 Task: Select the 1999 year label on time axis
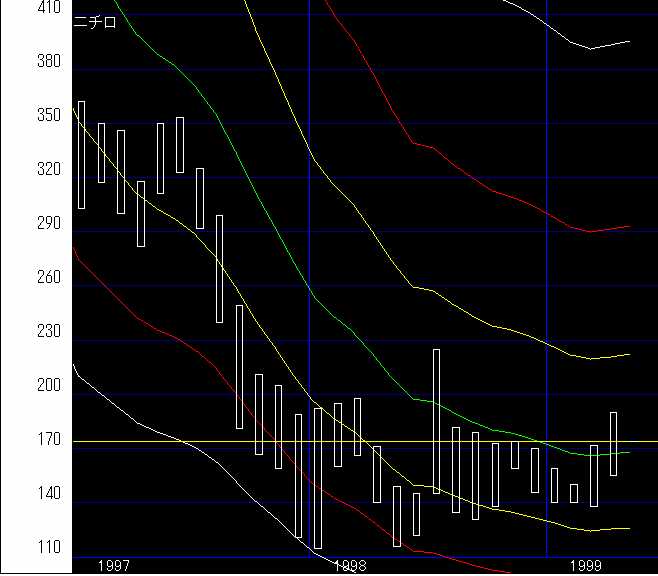(x=585, y=566)
